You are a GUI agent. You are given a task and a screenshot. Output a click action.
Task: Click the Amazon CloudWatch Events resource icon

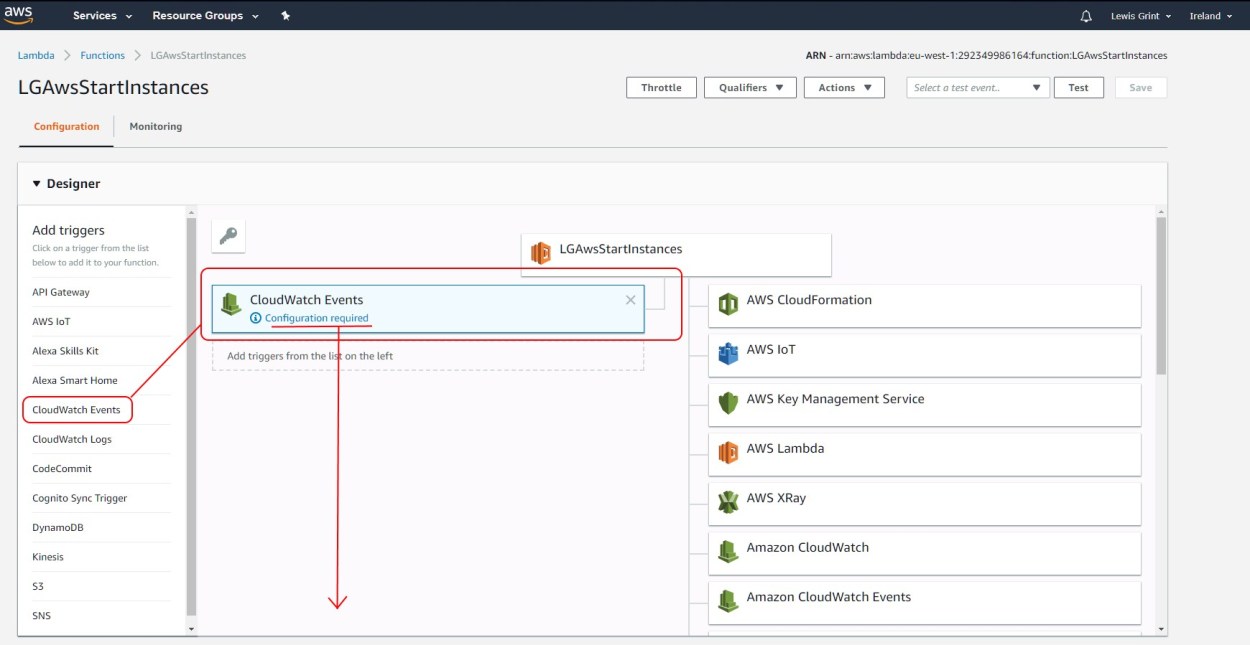click(728, 600)
